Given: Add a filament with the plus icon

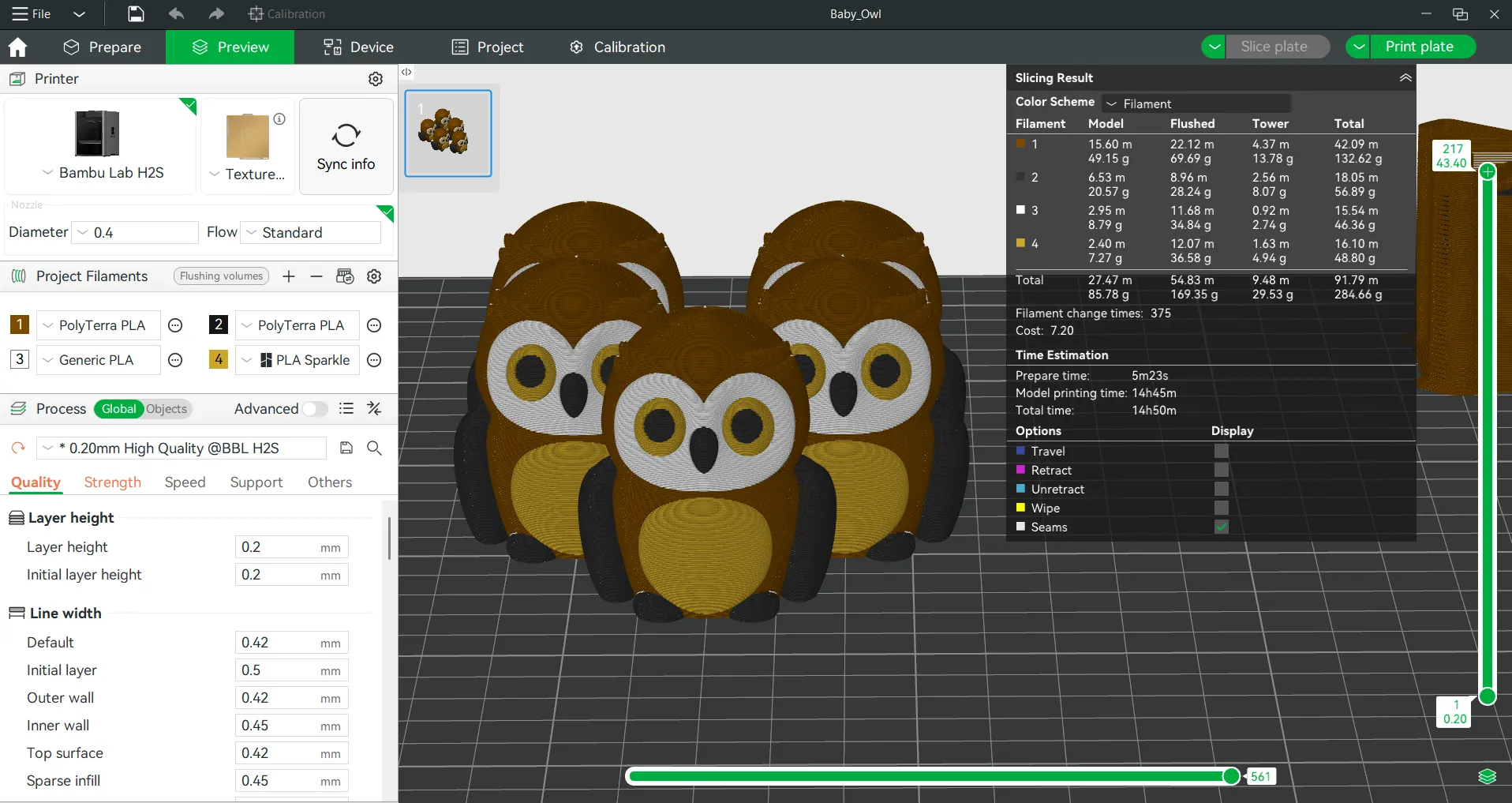Looking at the screenshot, I should [x=289, y=276].
